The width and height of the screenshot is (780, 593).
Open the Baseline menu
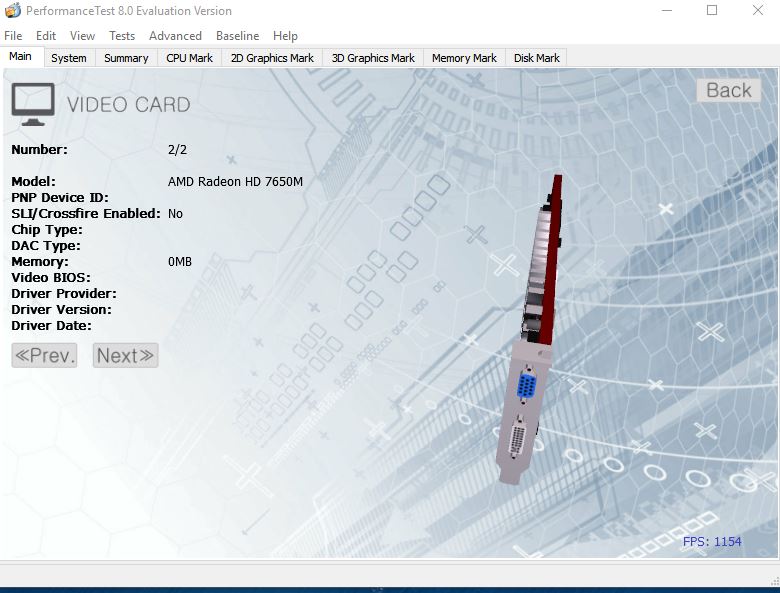pyautogui.click(x=237, y=36)
